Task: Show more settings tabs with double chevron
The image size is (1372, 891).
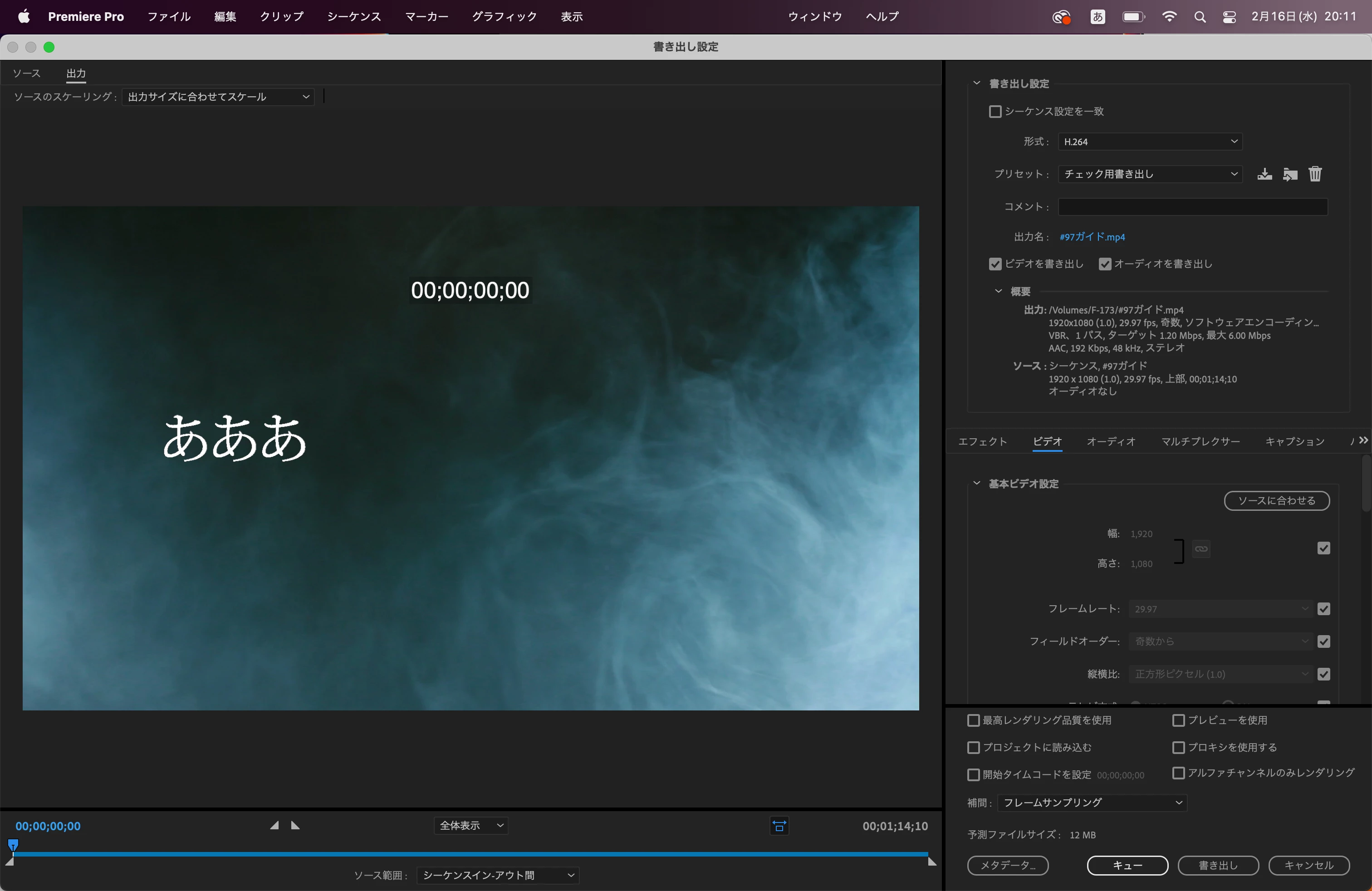Action: coord(1363,441)
